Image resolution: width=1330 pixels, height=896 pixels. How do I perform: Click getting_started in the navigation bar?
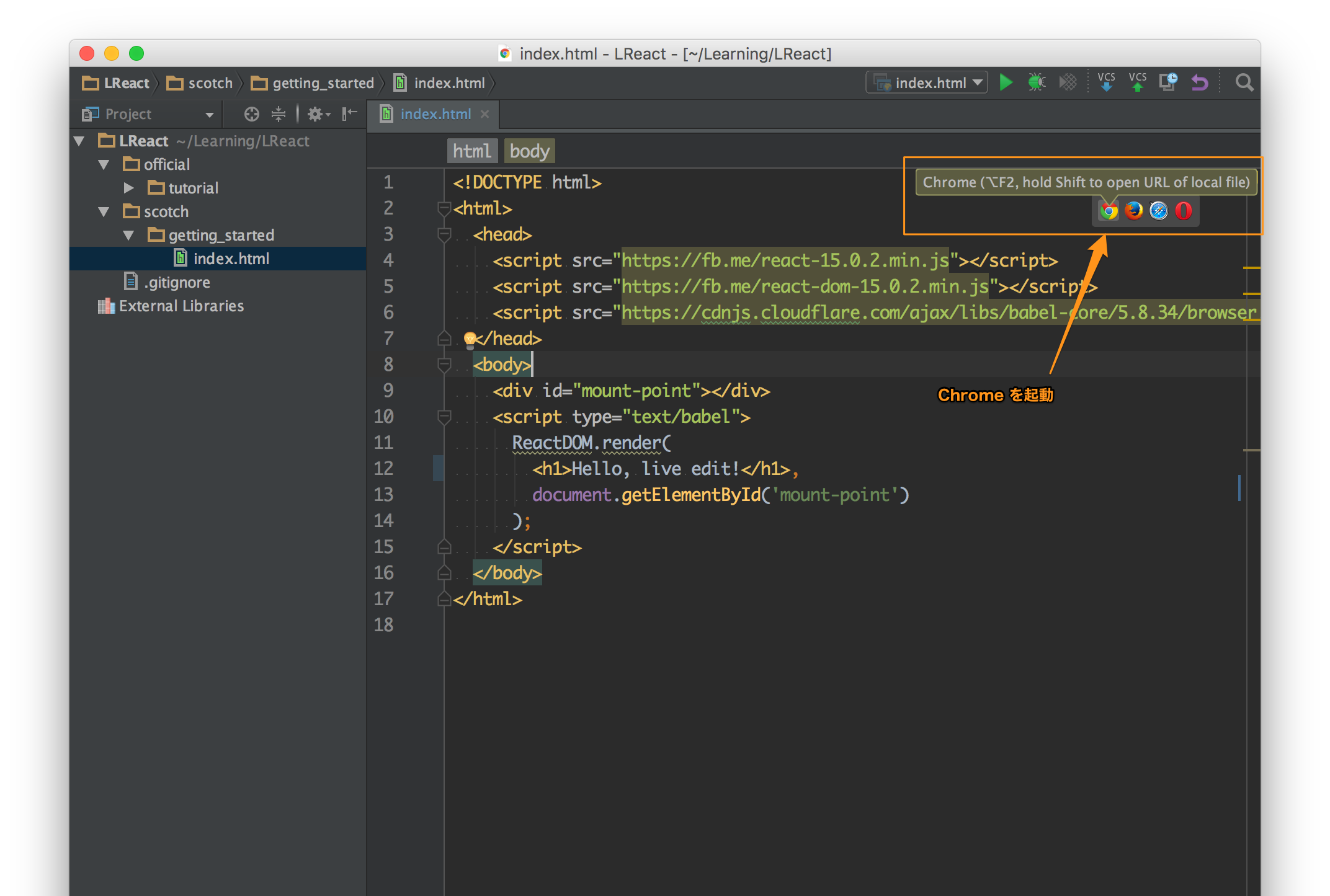click(x=313, y=83)
